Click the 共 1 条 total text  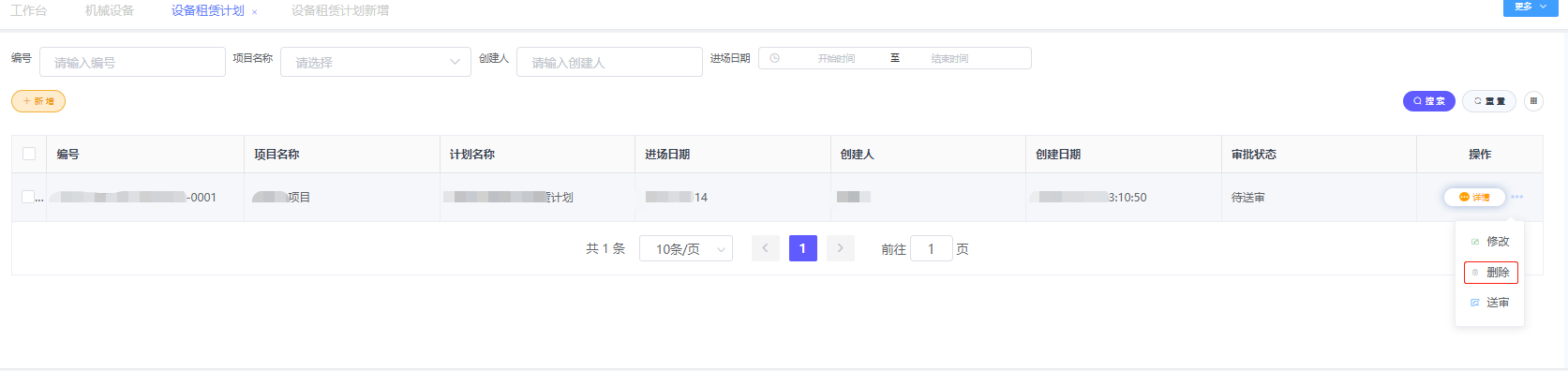(x=605, y=248)
